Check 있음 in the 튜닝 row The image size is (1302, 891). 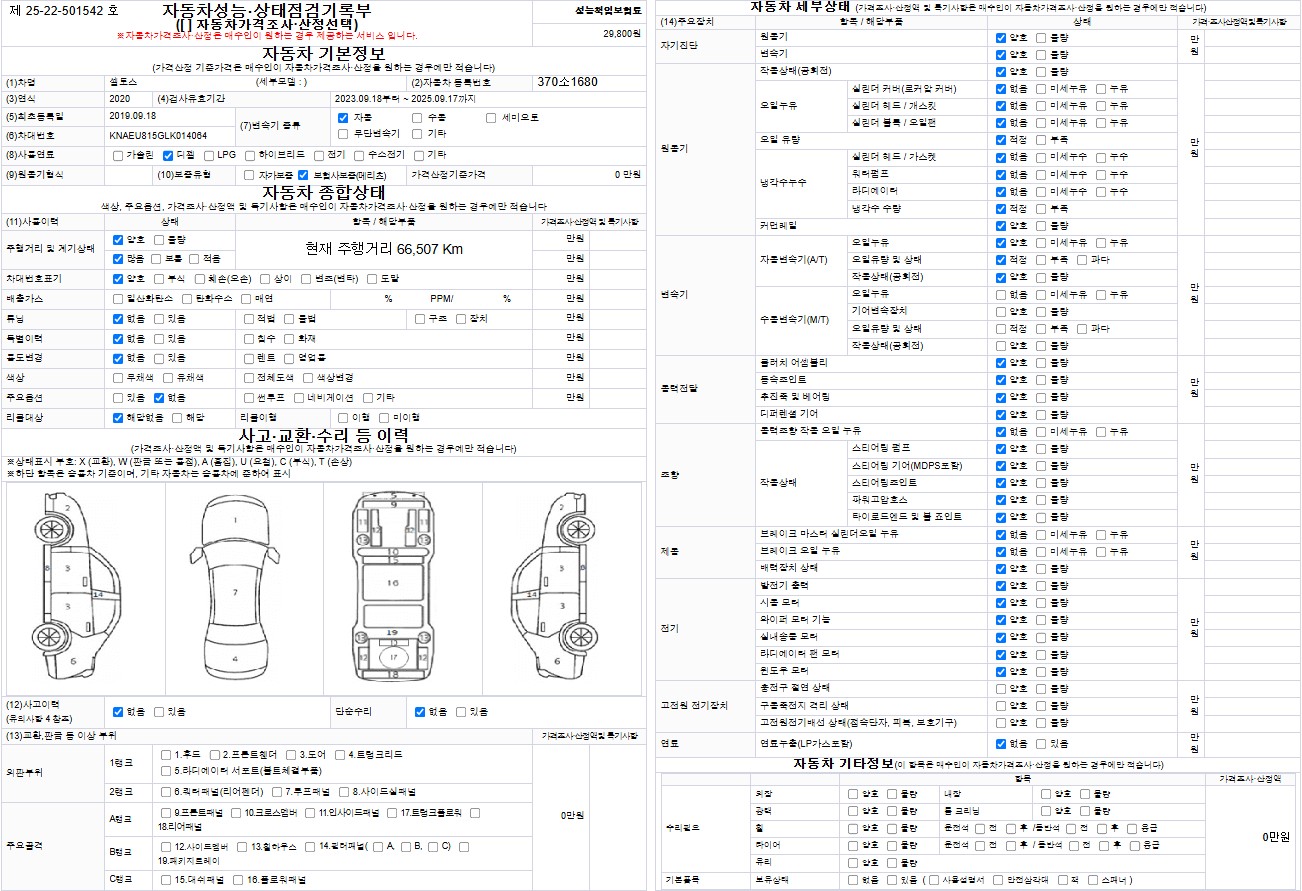(x=158, y=318)
